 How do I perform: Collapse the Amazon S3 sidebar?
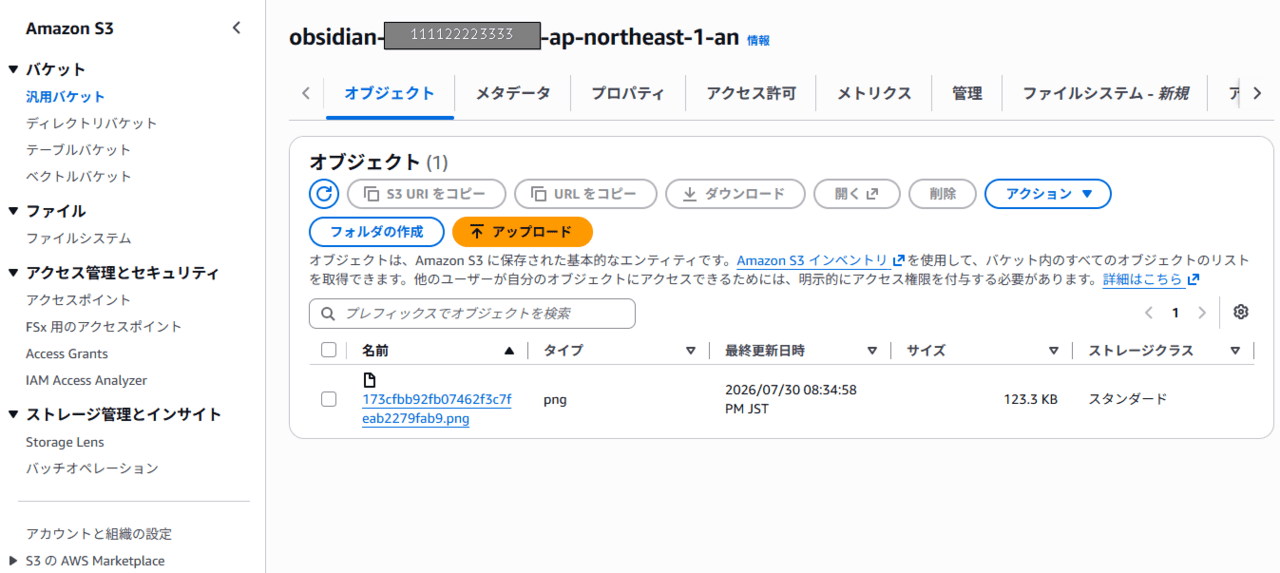pyautogui.click(x=236, y=28)
